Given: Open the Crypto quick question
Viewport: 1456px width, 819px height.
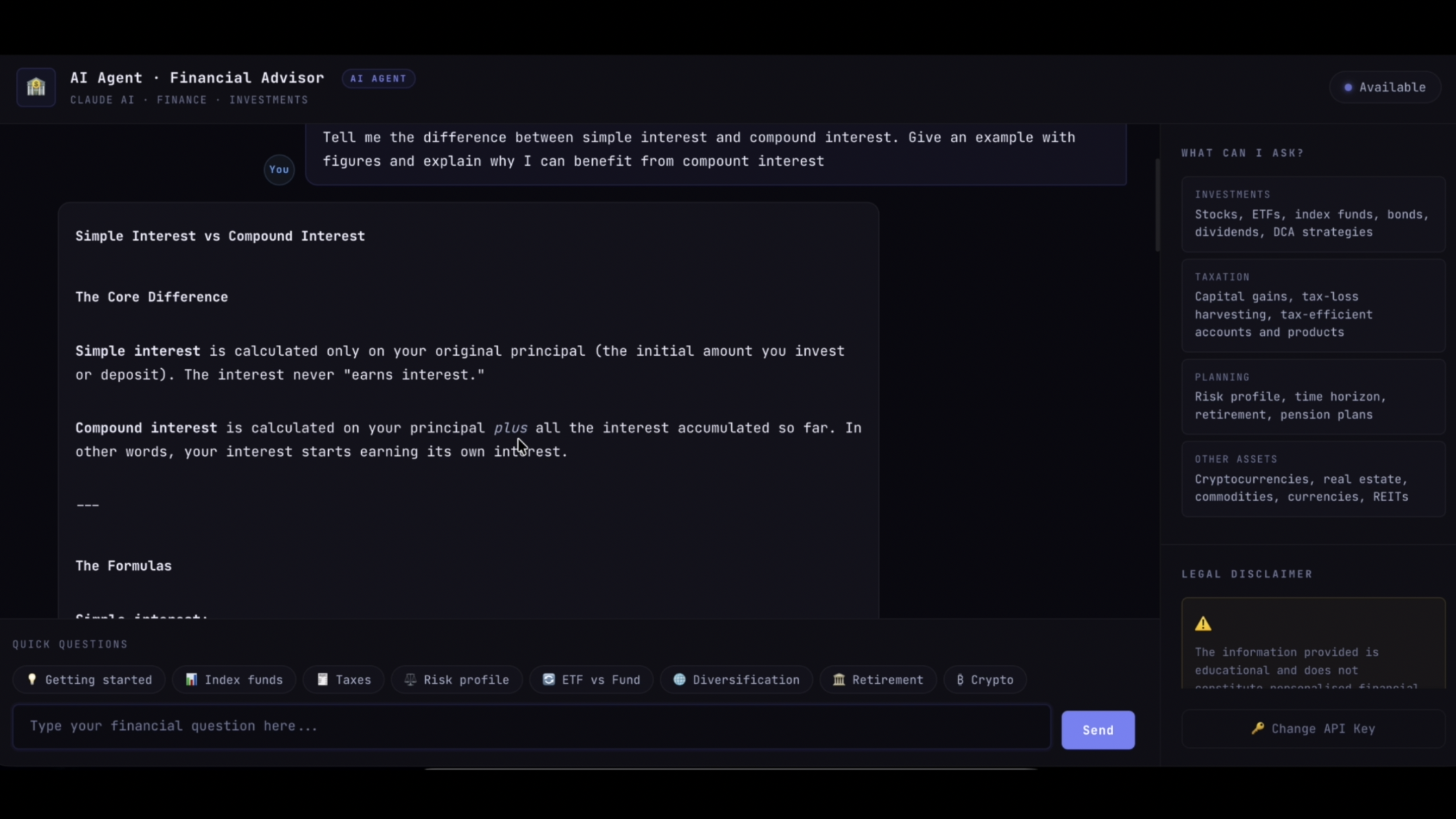Looking at the screenshot, I should (x=984, y=679).
